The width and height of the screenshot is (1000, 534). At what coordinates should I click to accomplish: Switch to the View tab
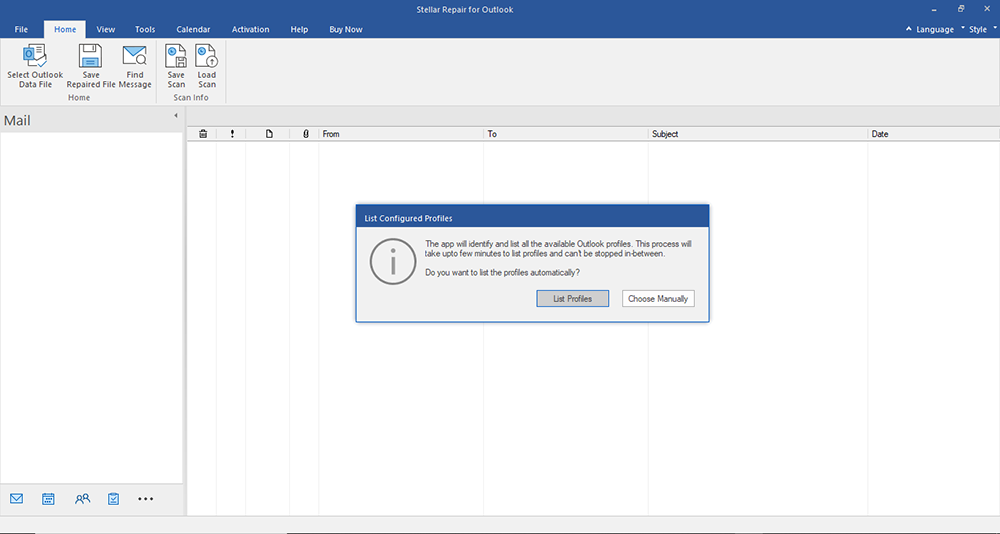tap(106, 29)
